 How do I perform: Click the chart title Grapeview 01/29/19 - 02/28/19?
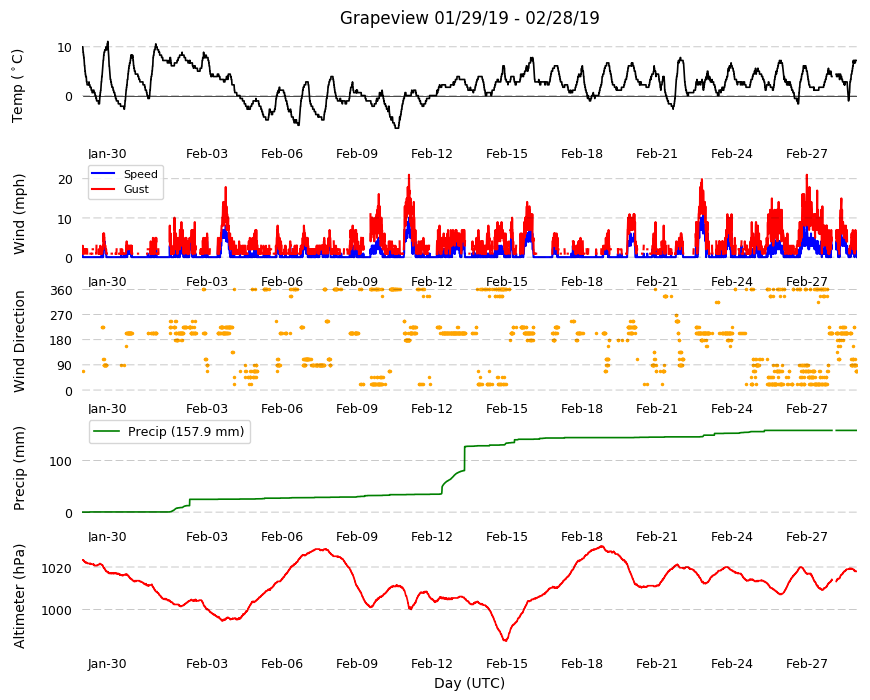pyautogui.click(x=469, y=18)
